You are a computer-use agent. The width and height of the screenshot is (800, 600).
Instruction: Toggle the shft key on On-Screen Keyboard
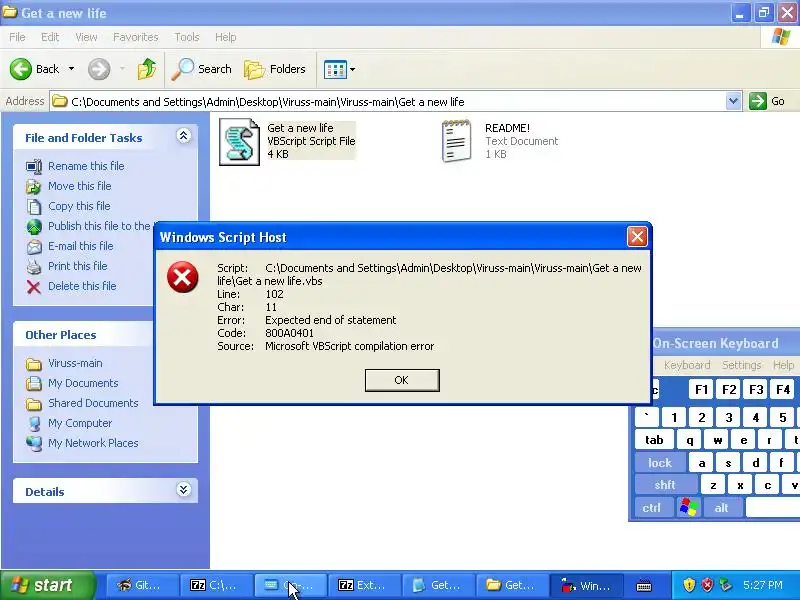[x=665, y=485]
